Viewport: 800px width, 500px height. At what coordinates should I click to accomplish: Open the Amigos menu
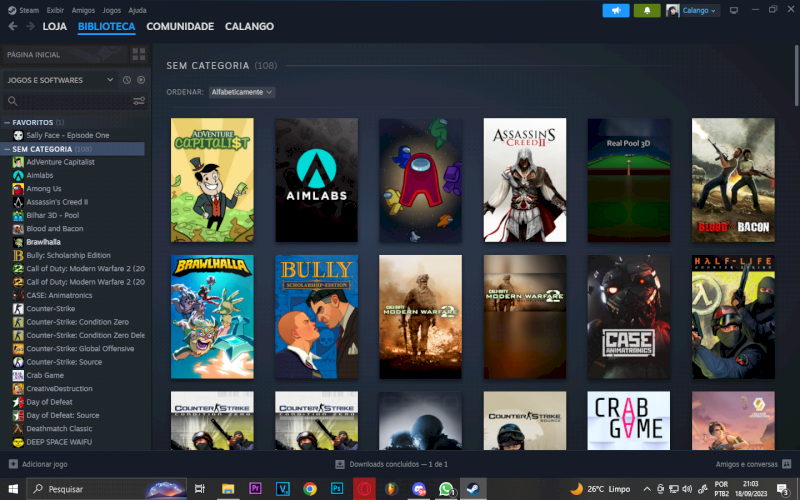(83, 10)
